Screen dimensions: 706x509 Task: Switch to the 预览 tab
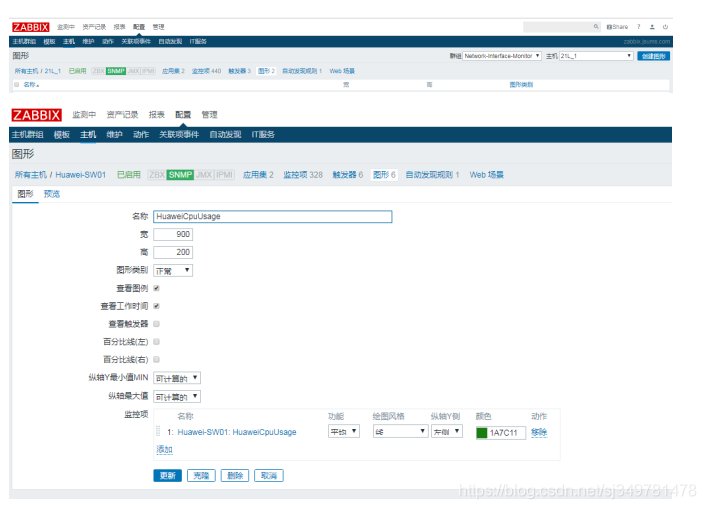coord(52,194)
